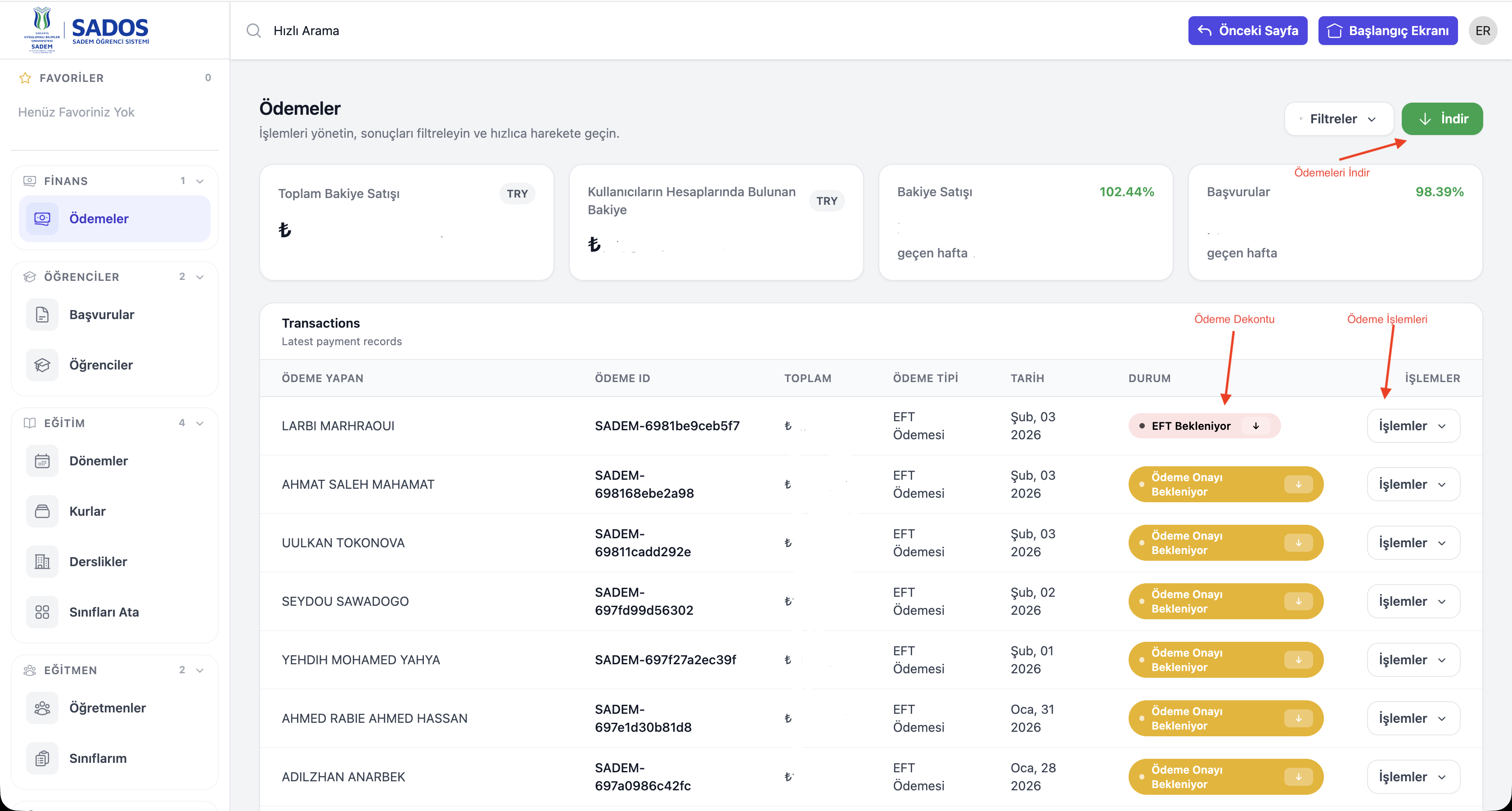
Task: Download receipt in AHMAT SALEH MAHAMAT row
Action: point(1298,484)
